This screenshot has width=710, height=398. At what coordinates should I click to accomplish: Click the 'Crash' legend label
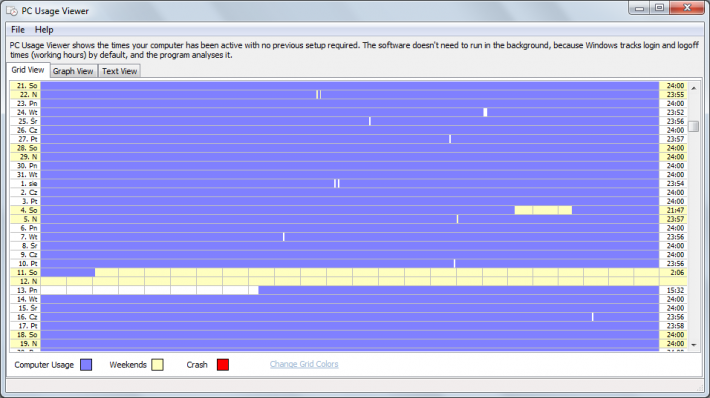tap(197, 365)
